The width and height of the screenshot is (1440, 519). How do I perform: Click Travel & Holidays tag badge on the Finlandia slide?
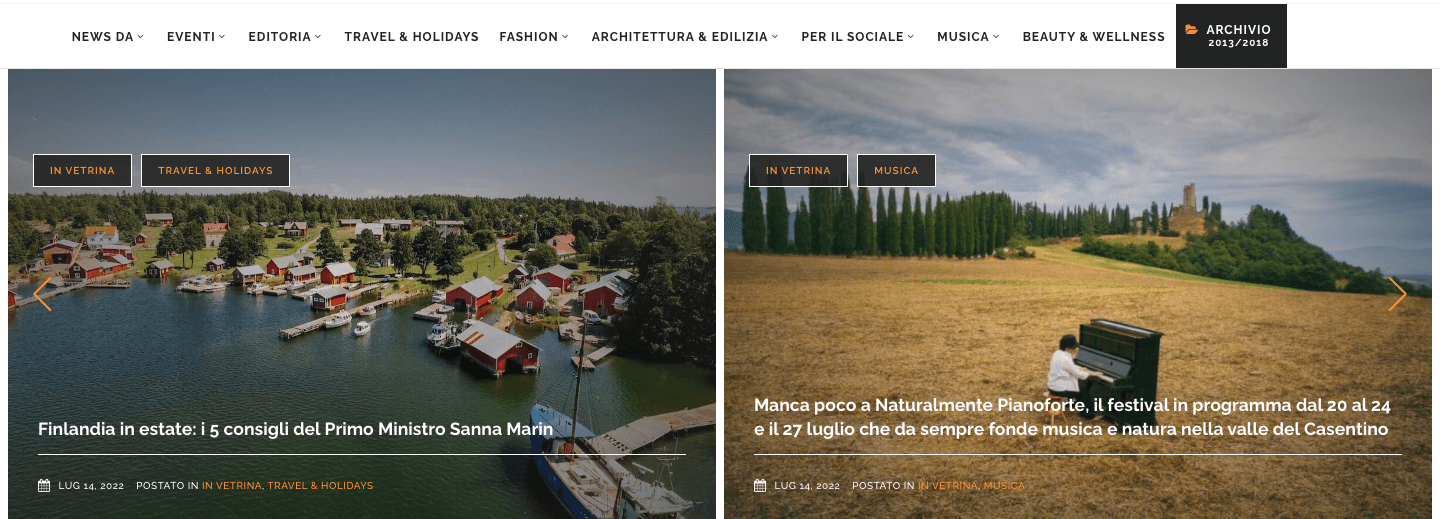(x=215, y=170)
